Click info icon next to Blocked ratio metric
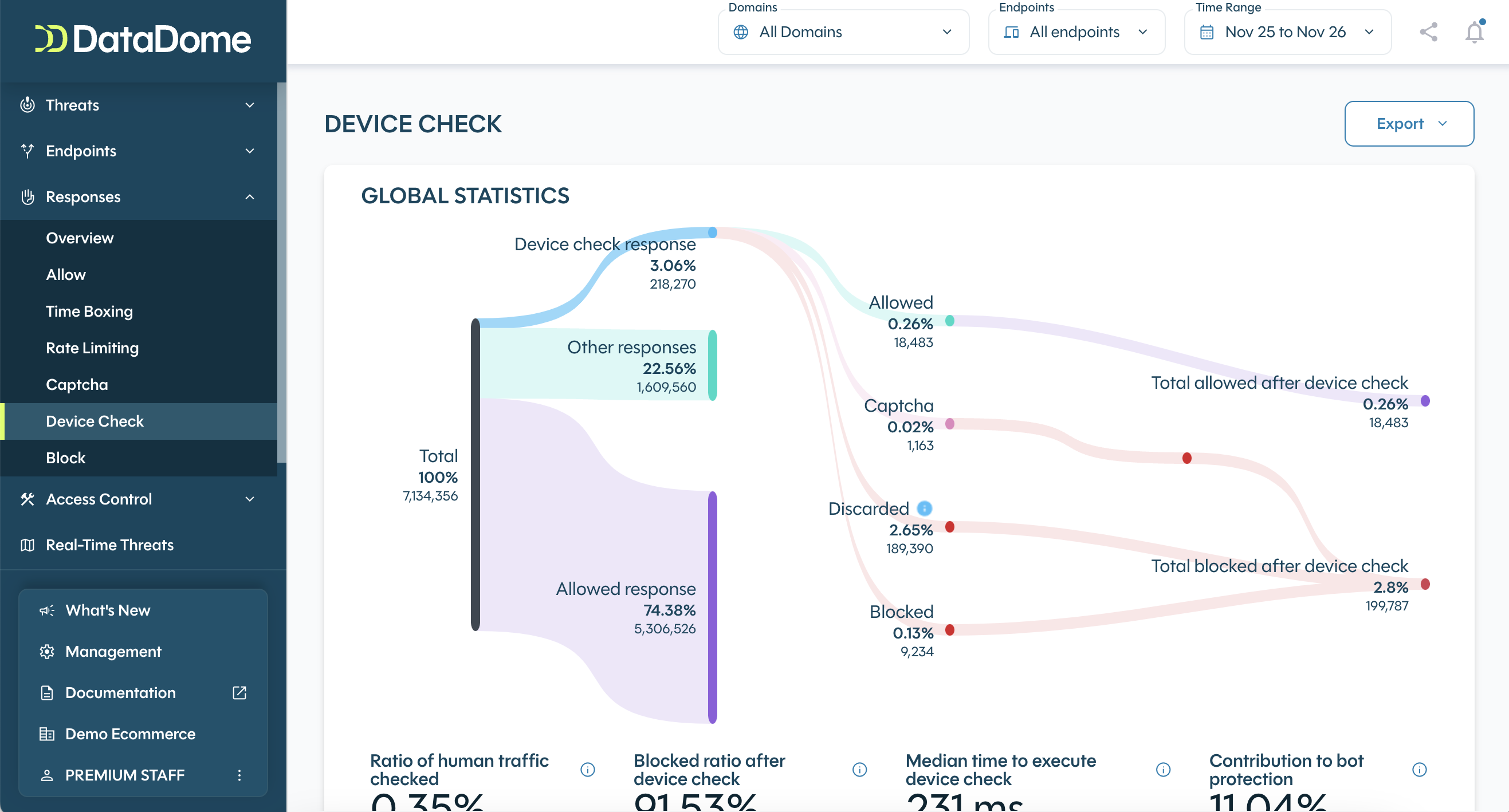 pos(859,768)
